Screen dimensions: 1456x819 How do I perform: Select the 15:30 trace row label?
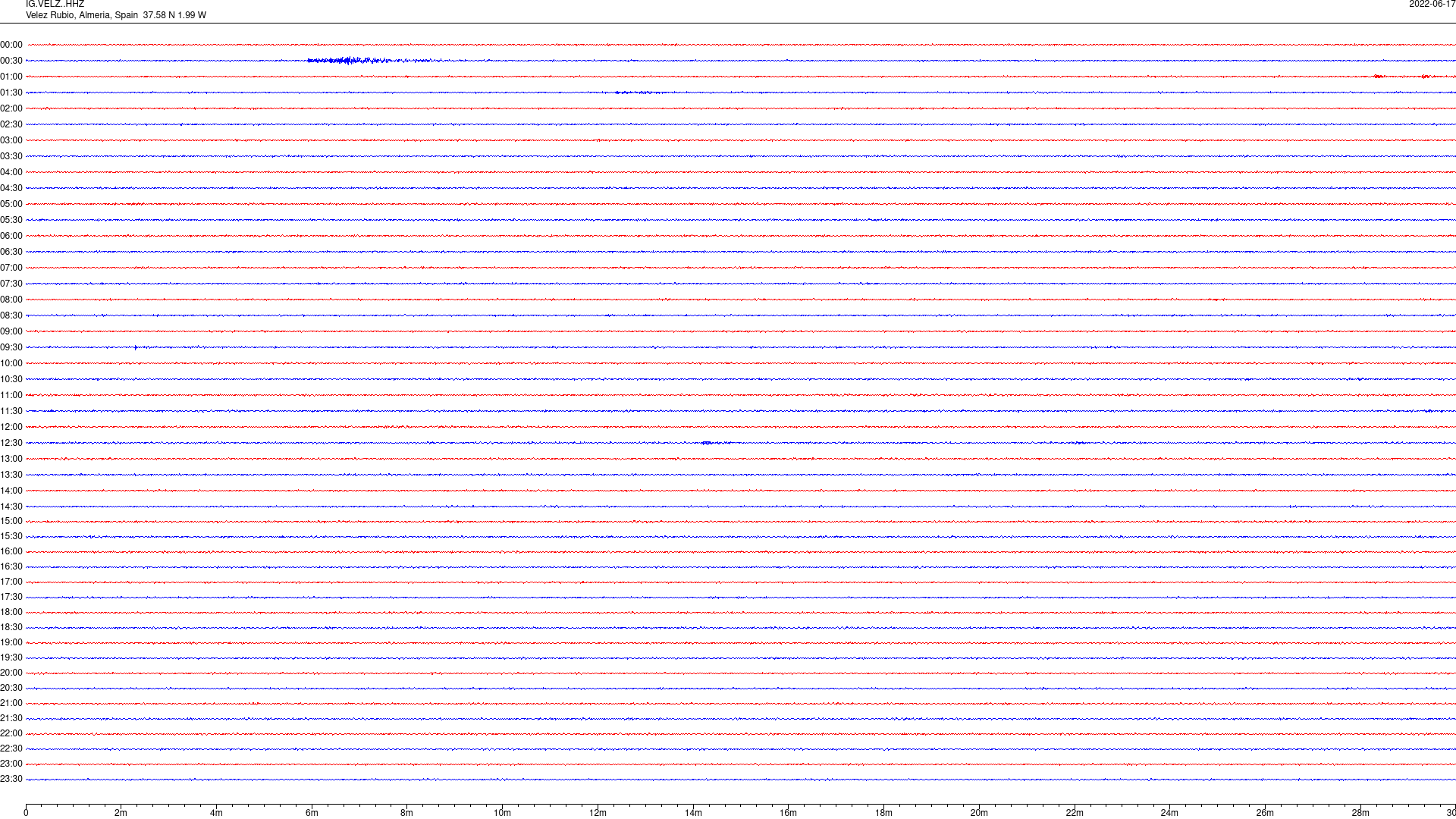click(11, 536)
